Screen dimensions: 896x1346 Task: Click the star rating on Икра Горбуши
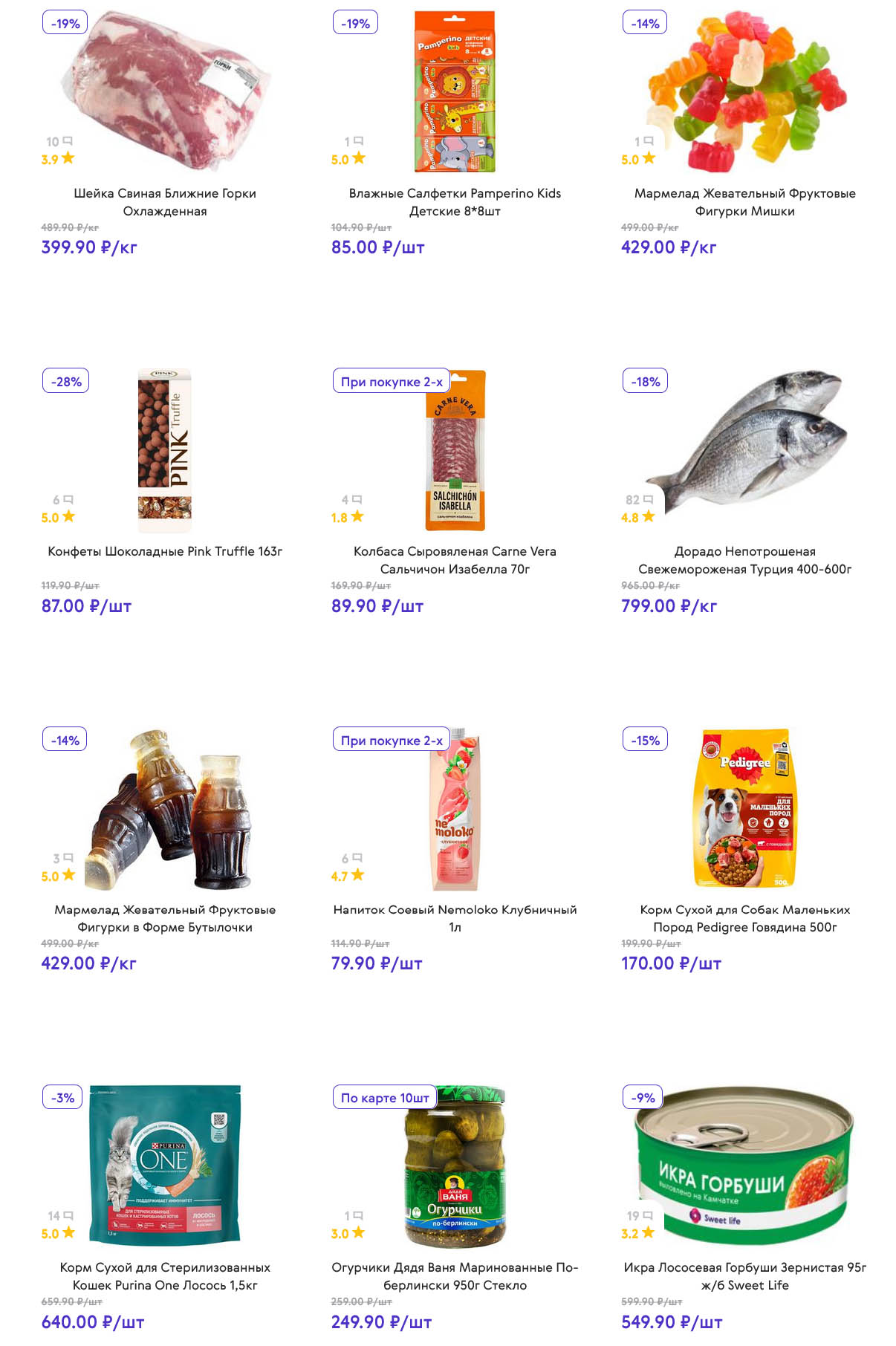pos(648,1232)
